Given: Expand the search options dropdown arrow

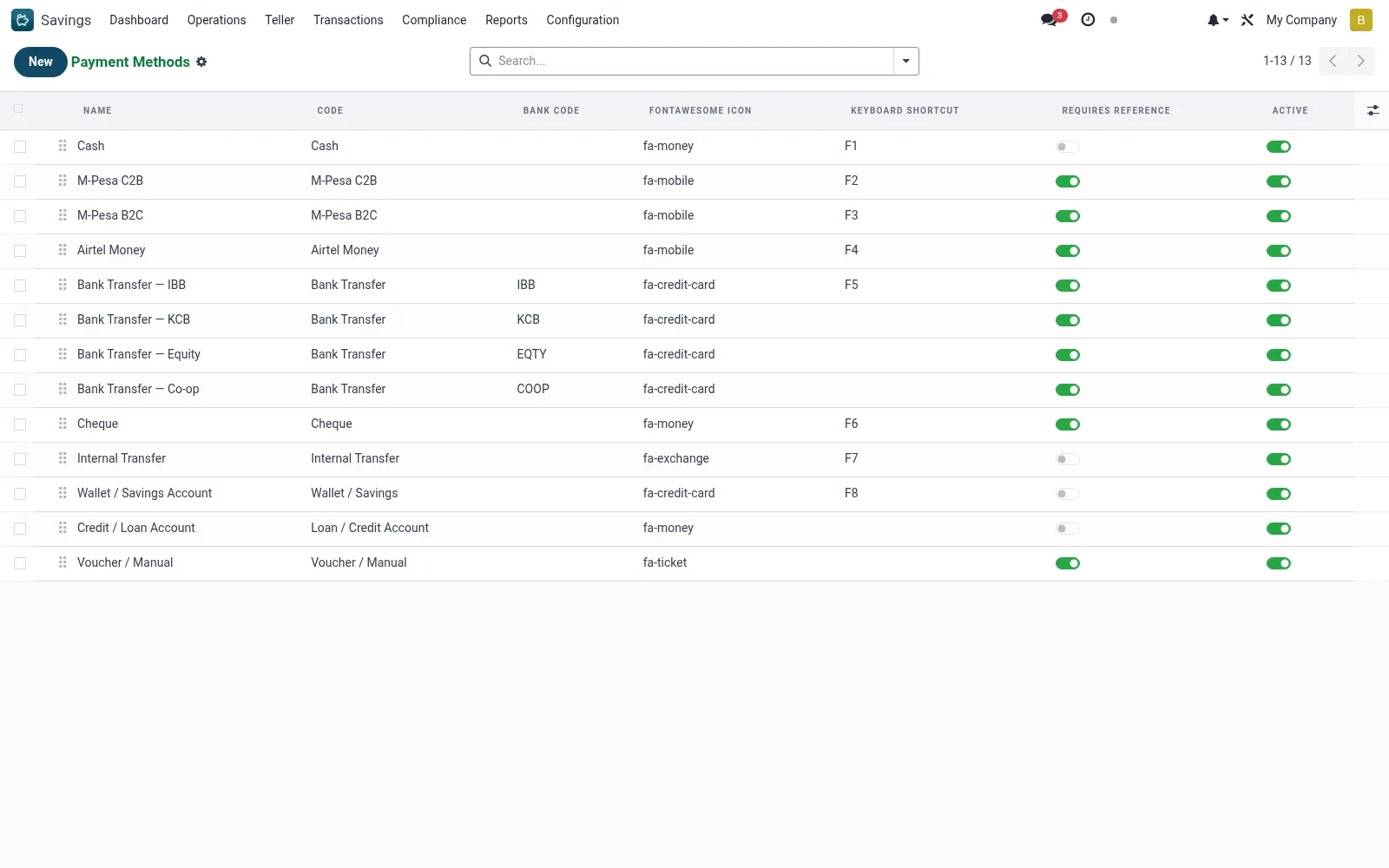Looking at the screenshot, I should click(905, 61).
